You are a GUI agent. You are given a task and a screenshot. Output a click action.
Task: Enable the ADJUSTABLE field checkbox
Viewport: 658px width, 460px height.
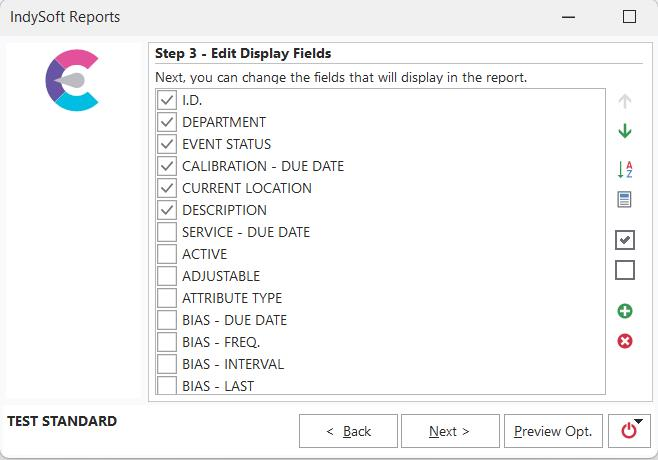point(167,276)
